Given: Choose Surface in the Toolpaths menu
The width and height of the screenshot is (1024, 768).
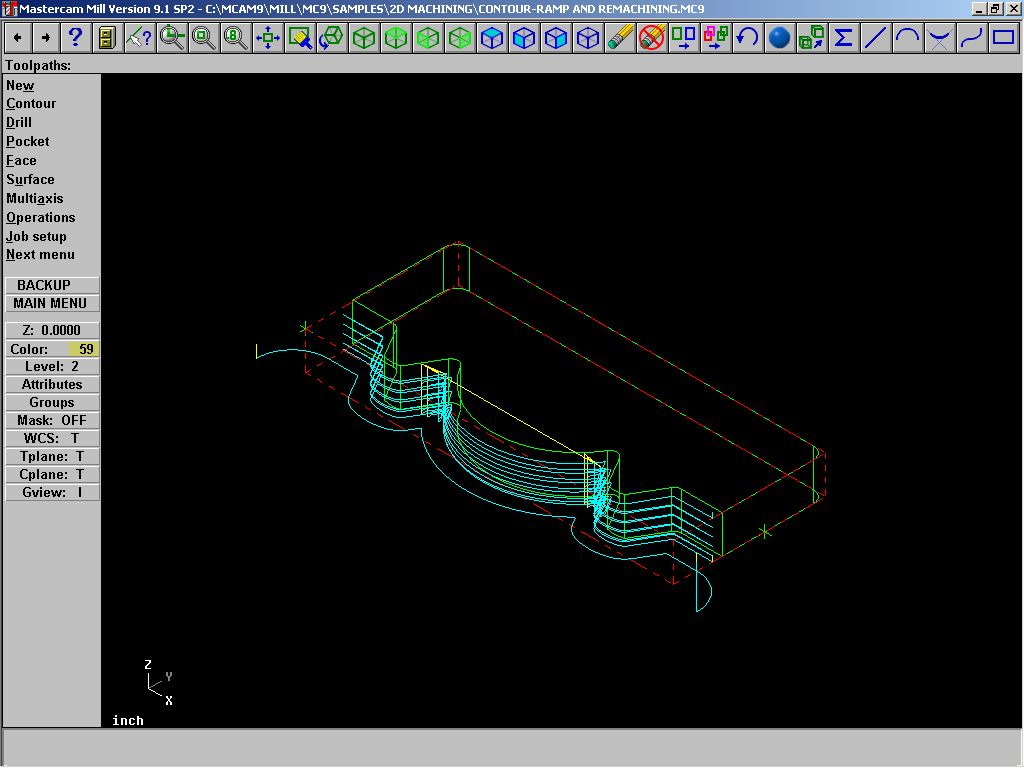Looking at the screenshot, I should 30,180.
